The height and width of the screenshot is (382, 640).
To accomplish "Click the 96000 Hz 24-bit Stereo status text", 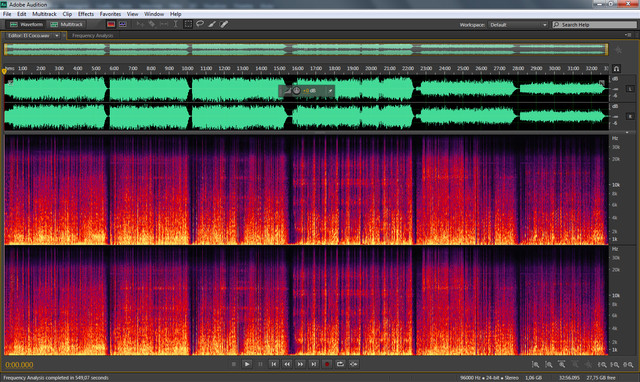I will pyautogui.click(x=489, y=378).
